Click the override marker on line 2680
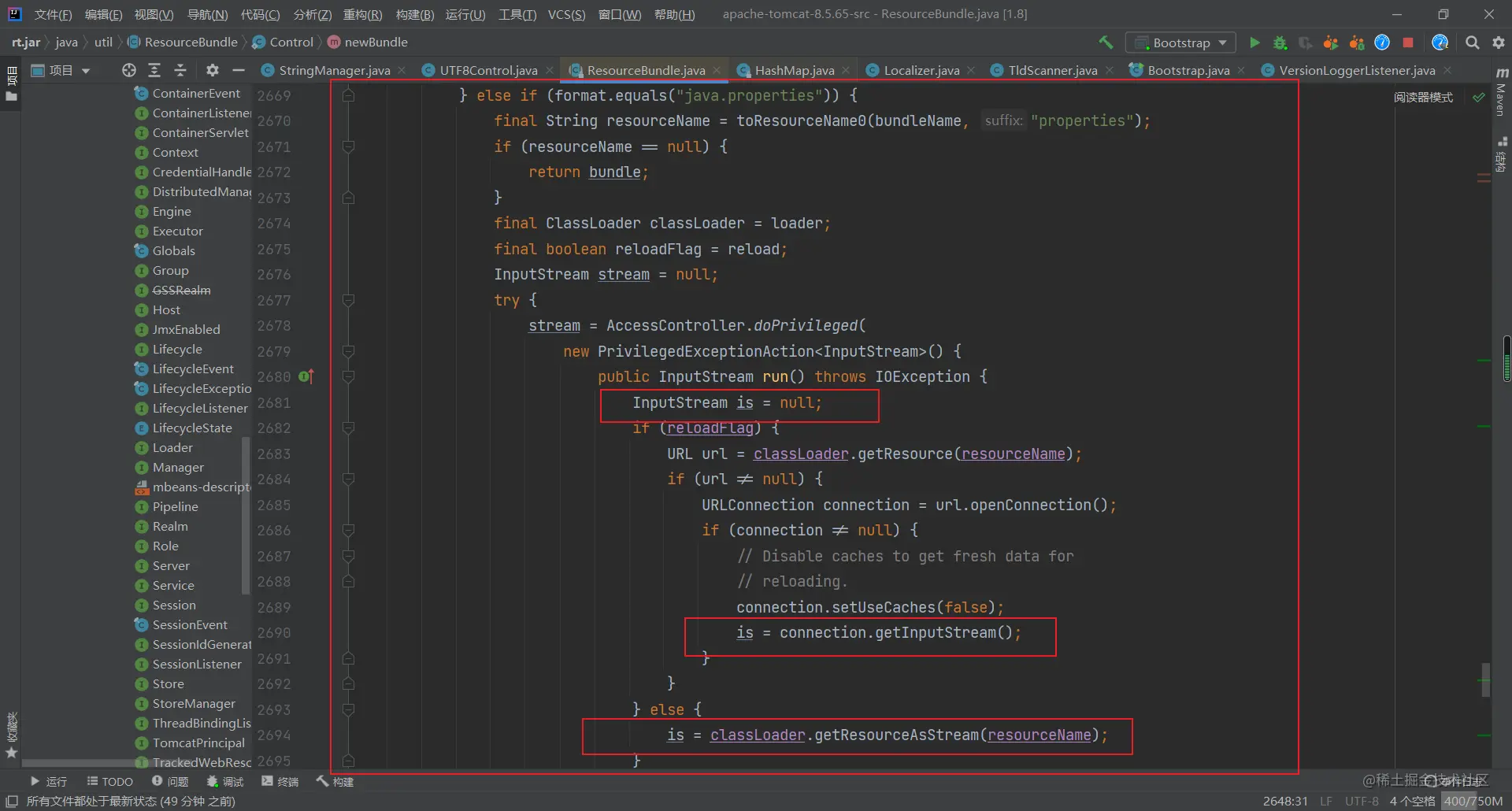The image size is (1512, 811). [307, 377]
